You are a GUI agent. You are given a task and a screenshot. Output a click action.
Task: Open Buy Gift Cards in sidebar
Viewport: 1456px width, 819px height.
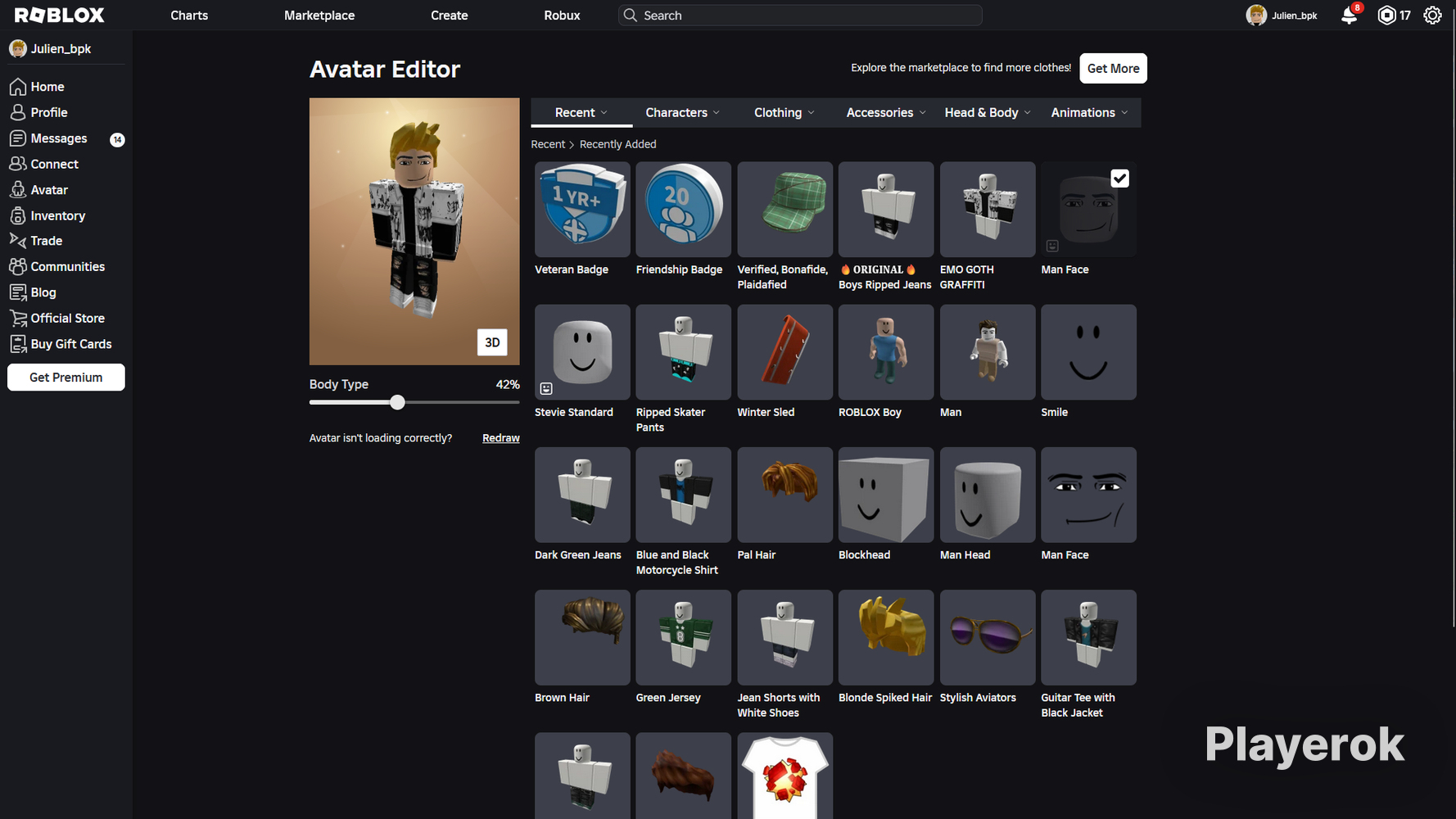pyautogui.click(x=70, y=344)
